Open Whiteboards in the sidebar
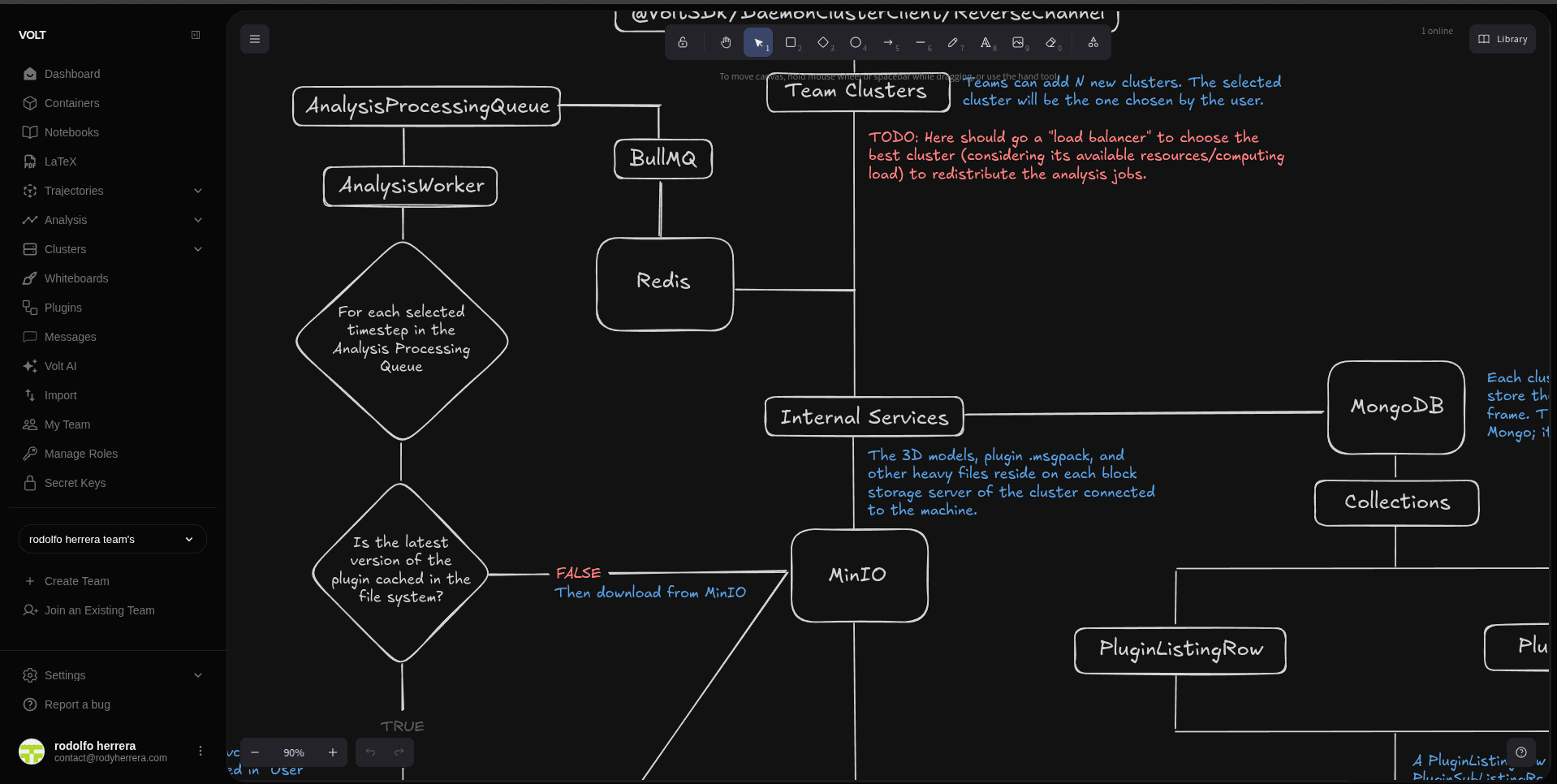The image size is (1557, 784). [x=76, y=278]
